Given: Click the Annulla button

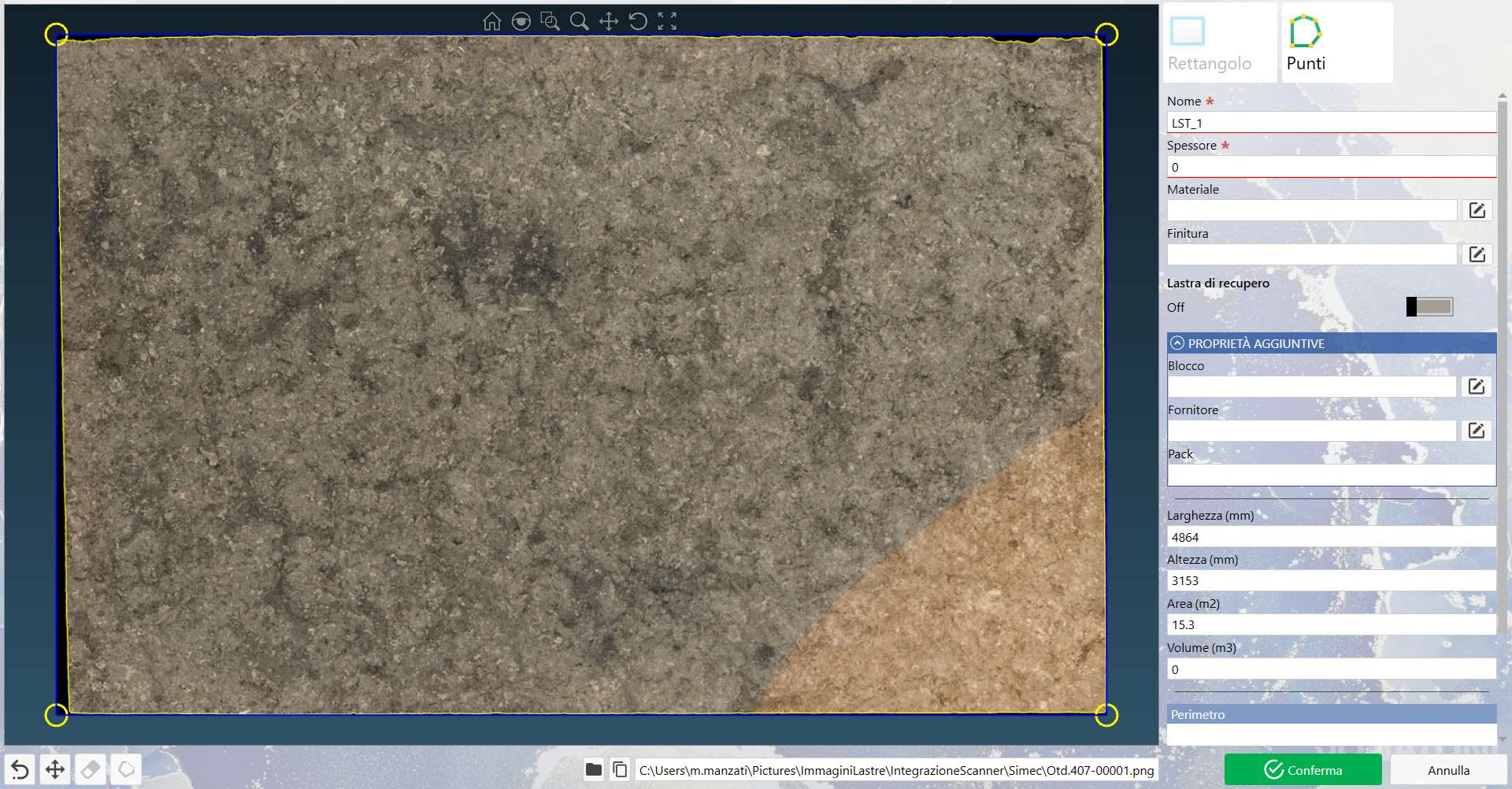Looking at the screenshot, I should pos(1448,769).
